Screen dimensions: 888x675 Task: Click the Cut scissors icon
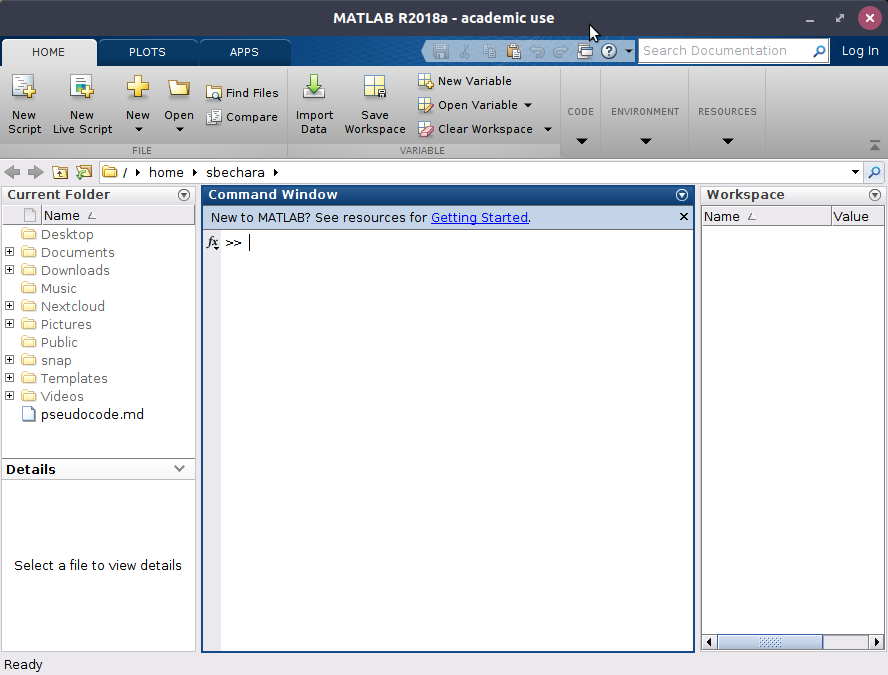click(x=465, y=52)
